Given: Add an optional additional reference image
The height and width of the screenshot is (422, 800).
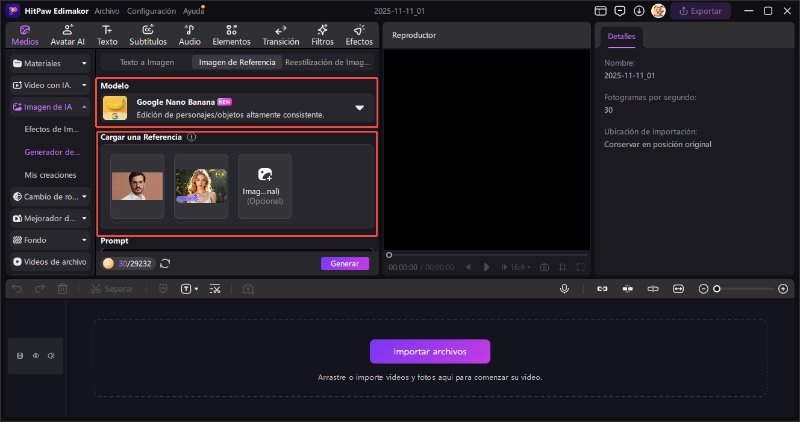Looking at the screenshot, I should pyautogui.click(x=265, y=186).
